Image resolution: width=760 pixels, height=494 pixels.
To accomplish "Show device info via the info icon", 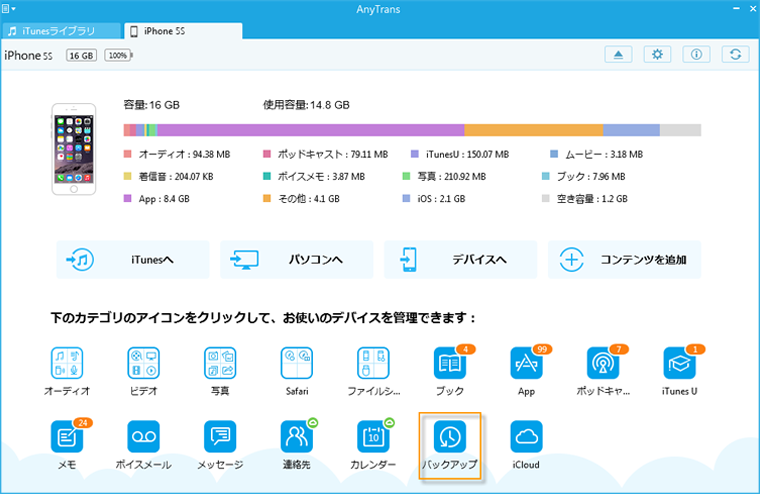I will pyautogui.click(x=697, y=54).
